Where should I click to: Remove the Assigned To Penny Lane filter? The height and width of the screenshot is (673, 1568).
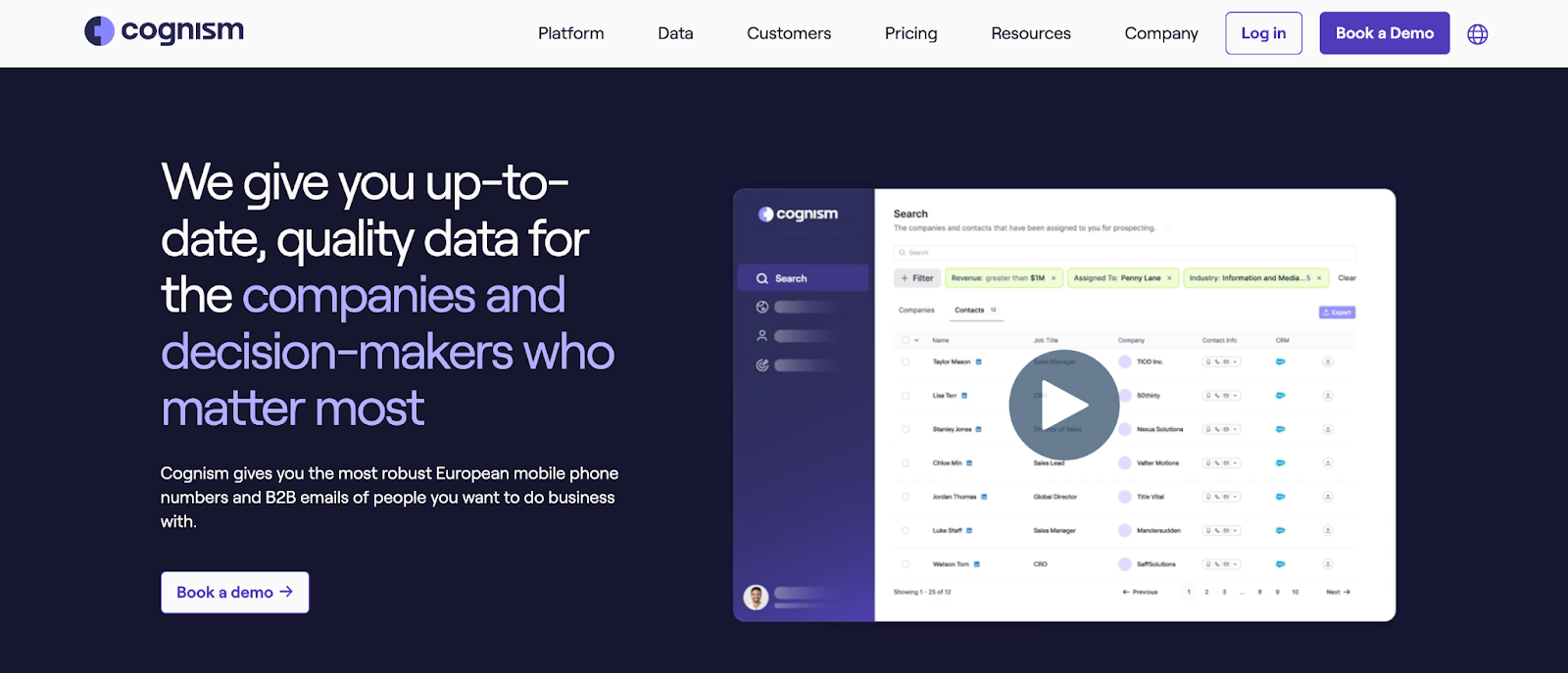pos(1169,278)
